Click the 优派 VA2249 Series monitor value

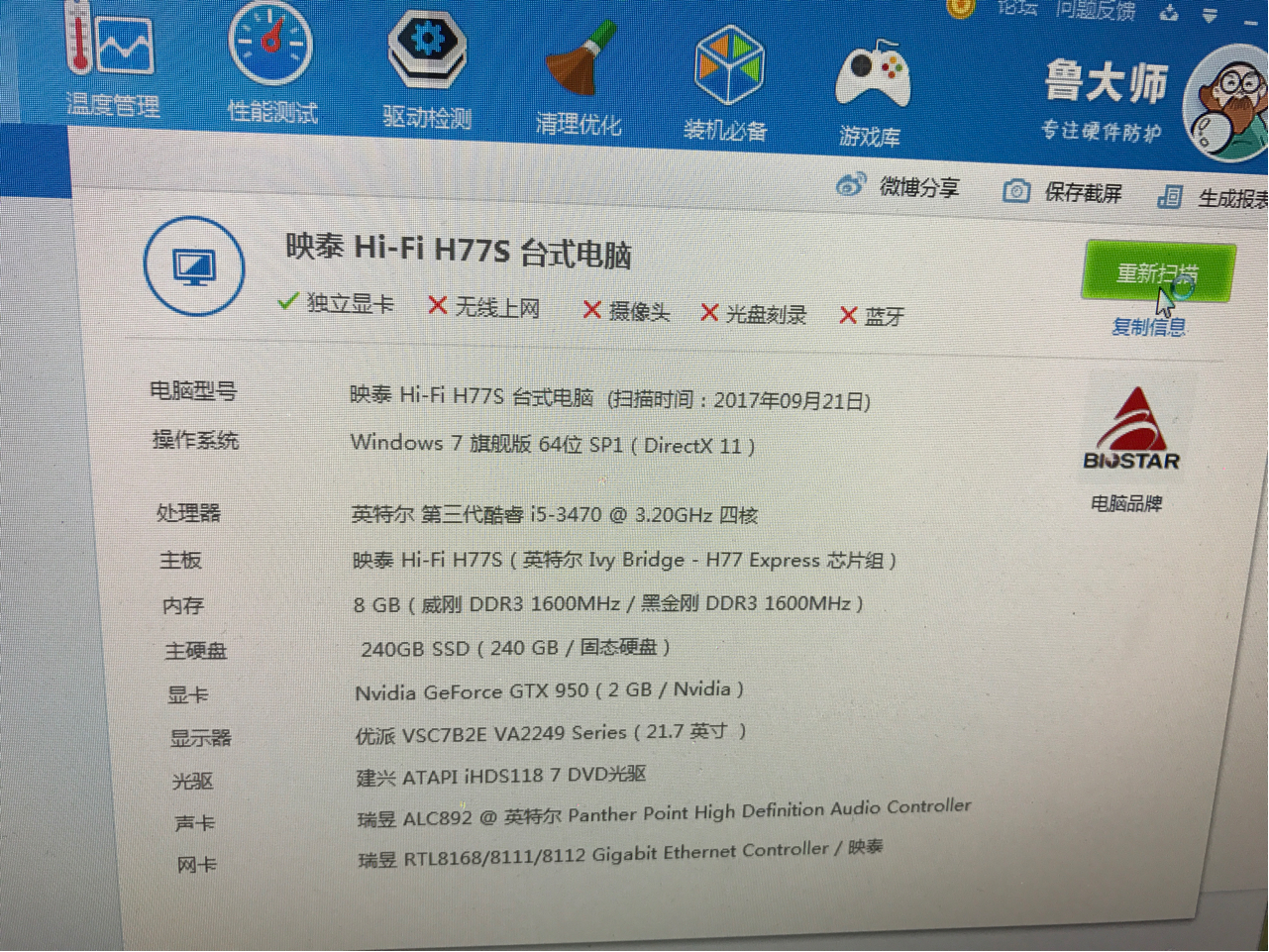[551, 733]
